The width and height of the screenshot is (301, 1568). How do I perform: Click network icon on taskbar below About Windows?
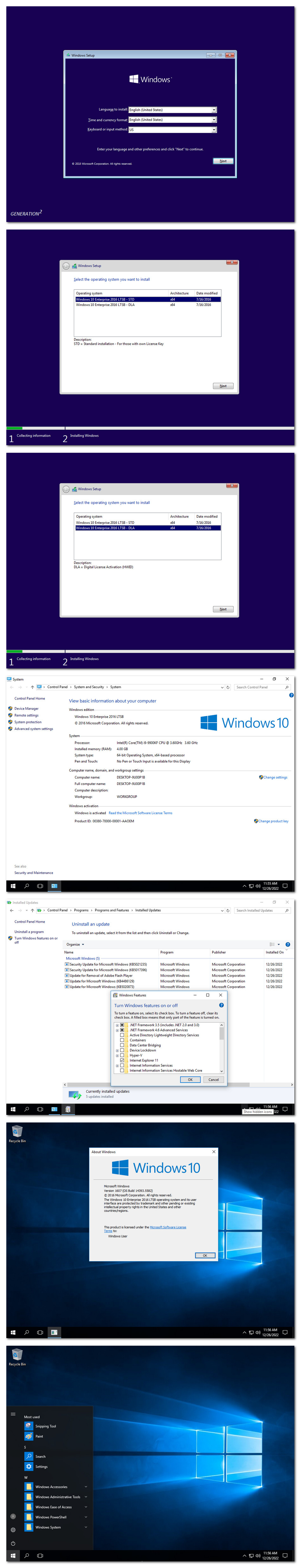coord(251,1332)
